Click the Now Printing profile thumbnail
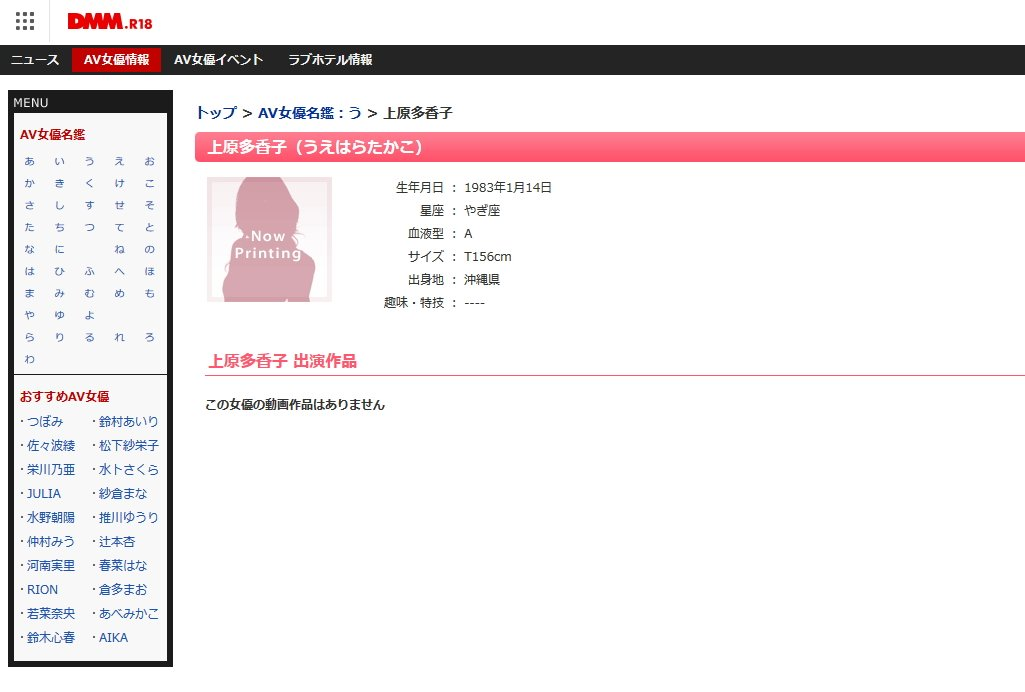 [269, 239]
